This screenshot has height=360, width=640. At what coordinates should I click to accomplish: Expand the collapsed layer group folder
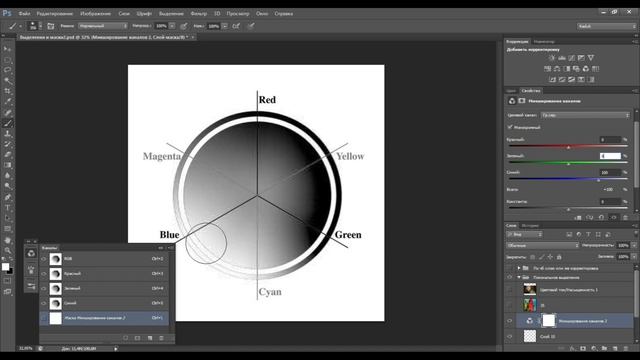point(519,268)
